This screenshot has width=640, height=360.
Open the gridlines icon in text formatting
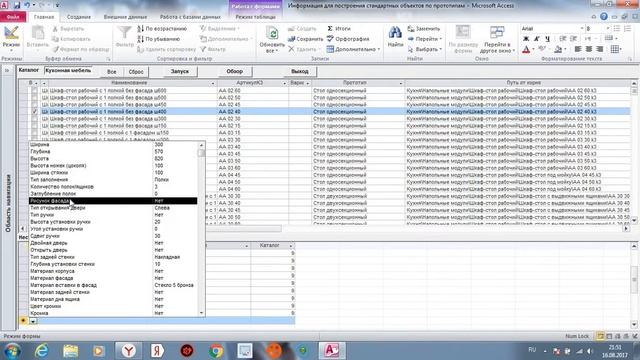click(615, 49)
